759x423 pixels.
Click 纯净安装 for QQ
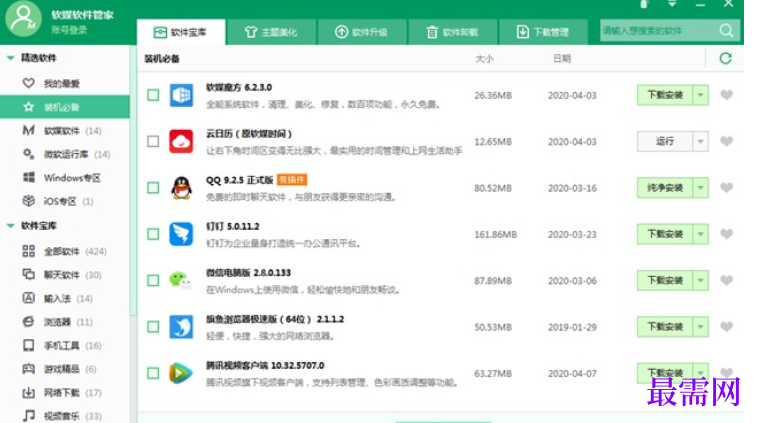tap(665, 188)
